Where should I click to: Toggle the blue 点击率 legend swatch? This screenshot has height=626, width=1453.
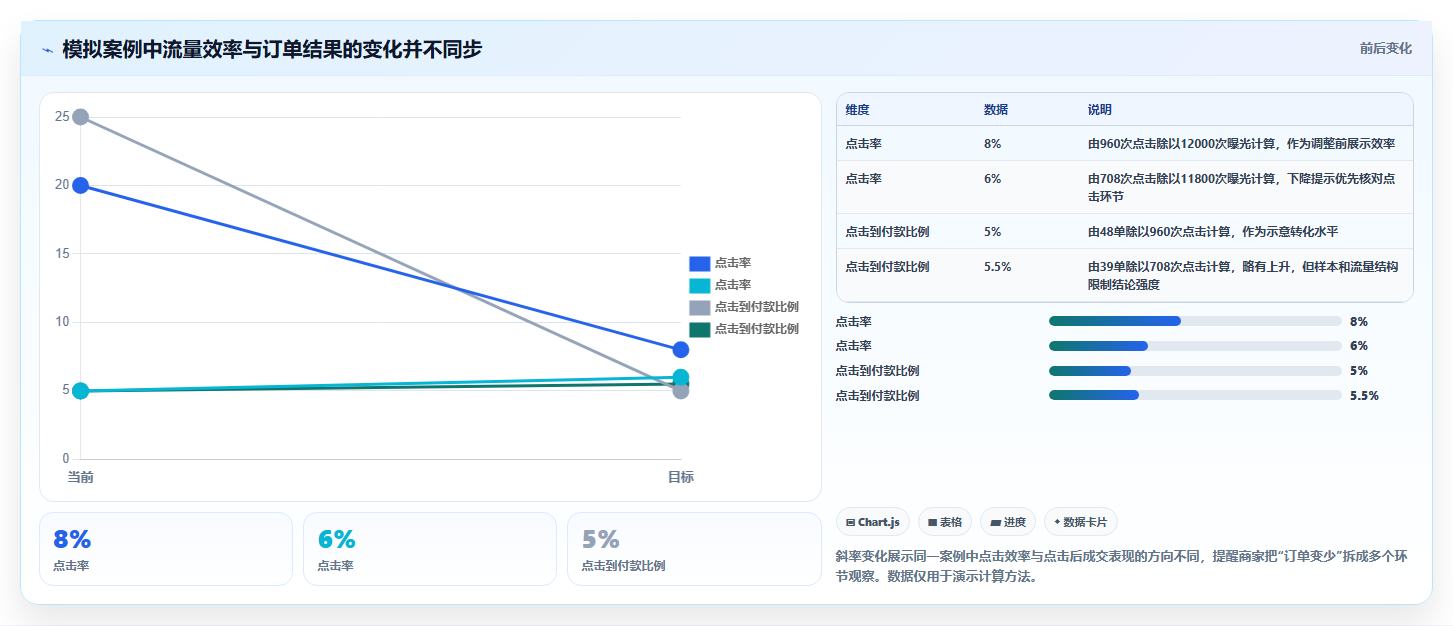699,263
